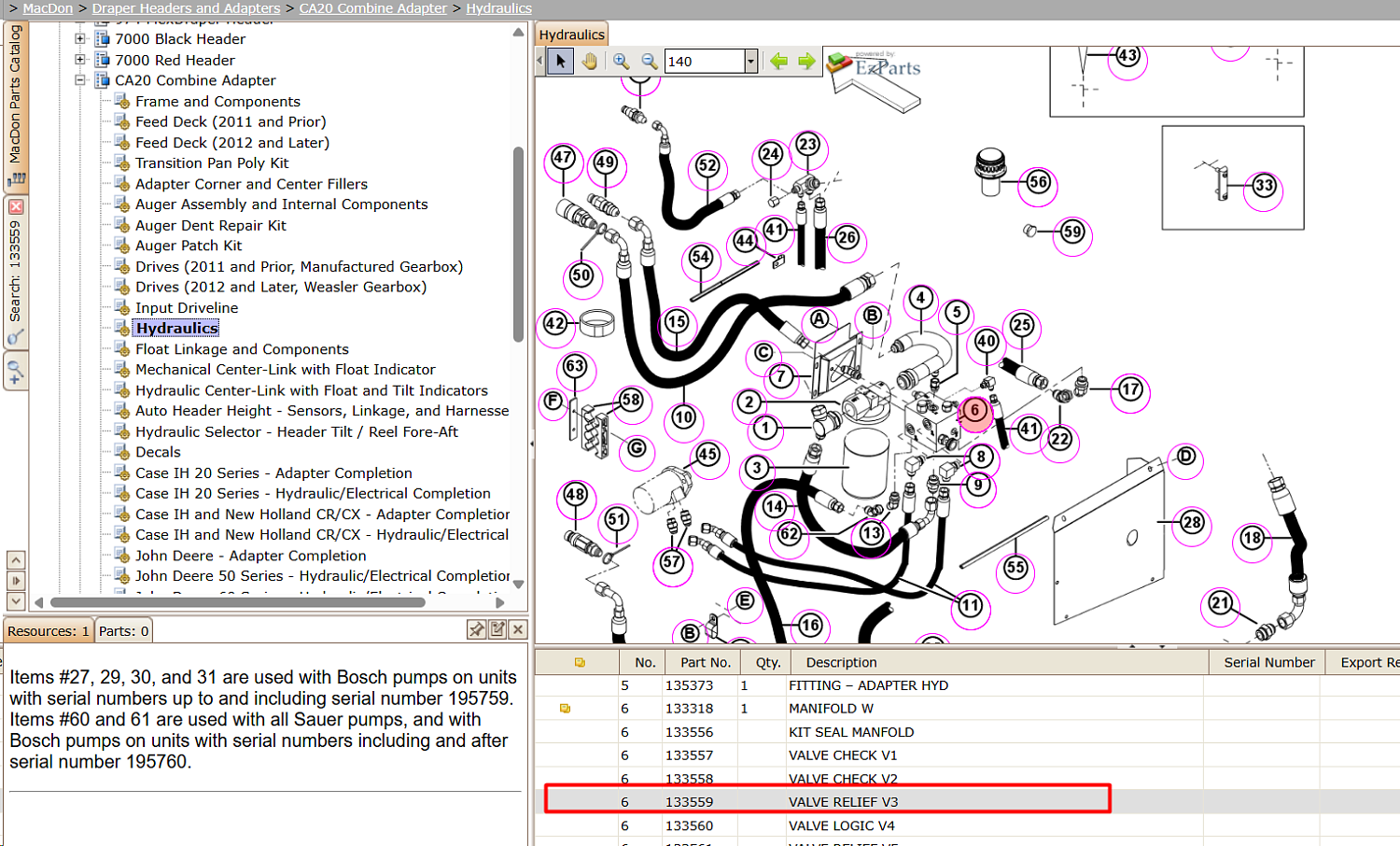Open Frame and Components in the tree
The width and height of the screenshot is (1400, 846).
217,101
